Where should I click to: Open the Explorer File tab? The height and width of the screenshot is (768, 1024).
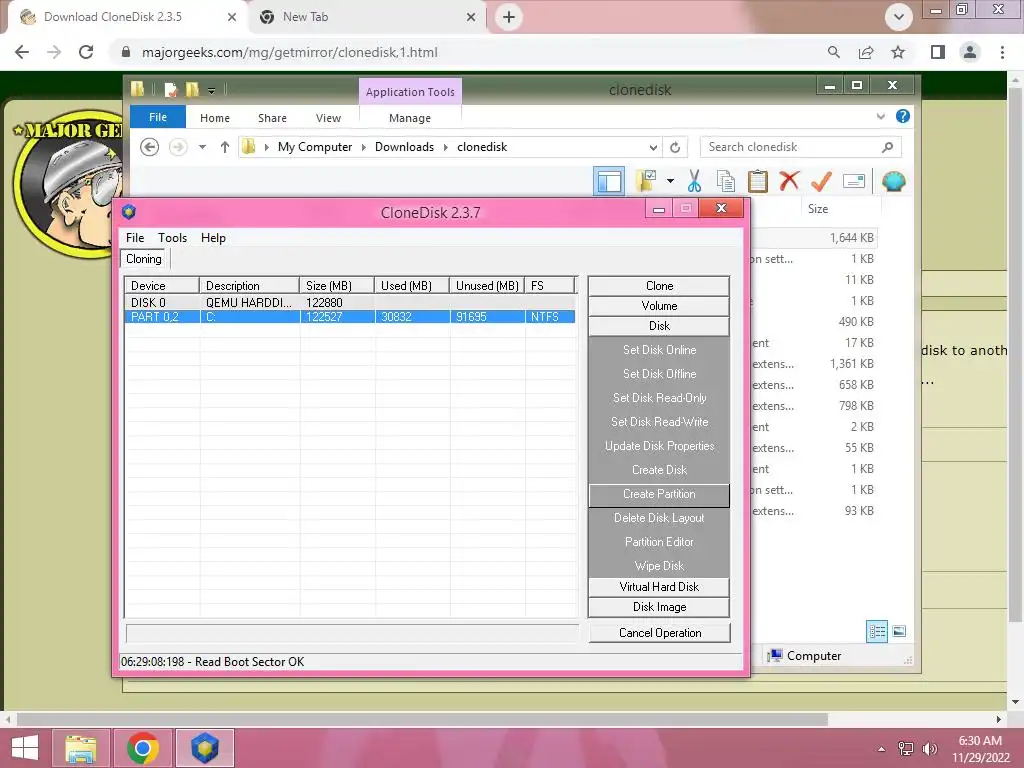pyautogui.click(x=157, y=117)
